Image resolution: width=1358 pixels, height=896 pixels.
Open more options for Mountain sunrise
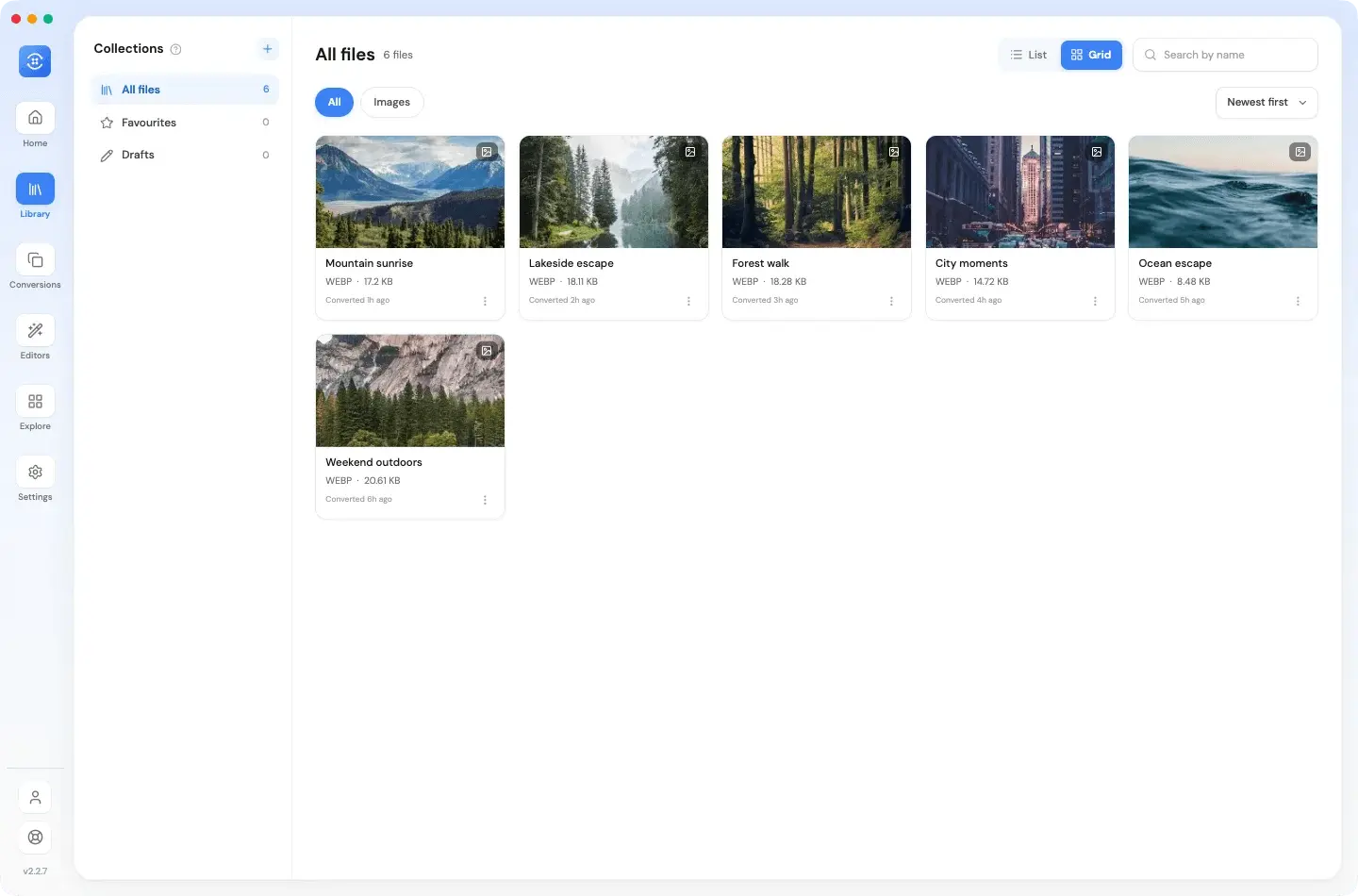click(485, 301)
